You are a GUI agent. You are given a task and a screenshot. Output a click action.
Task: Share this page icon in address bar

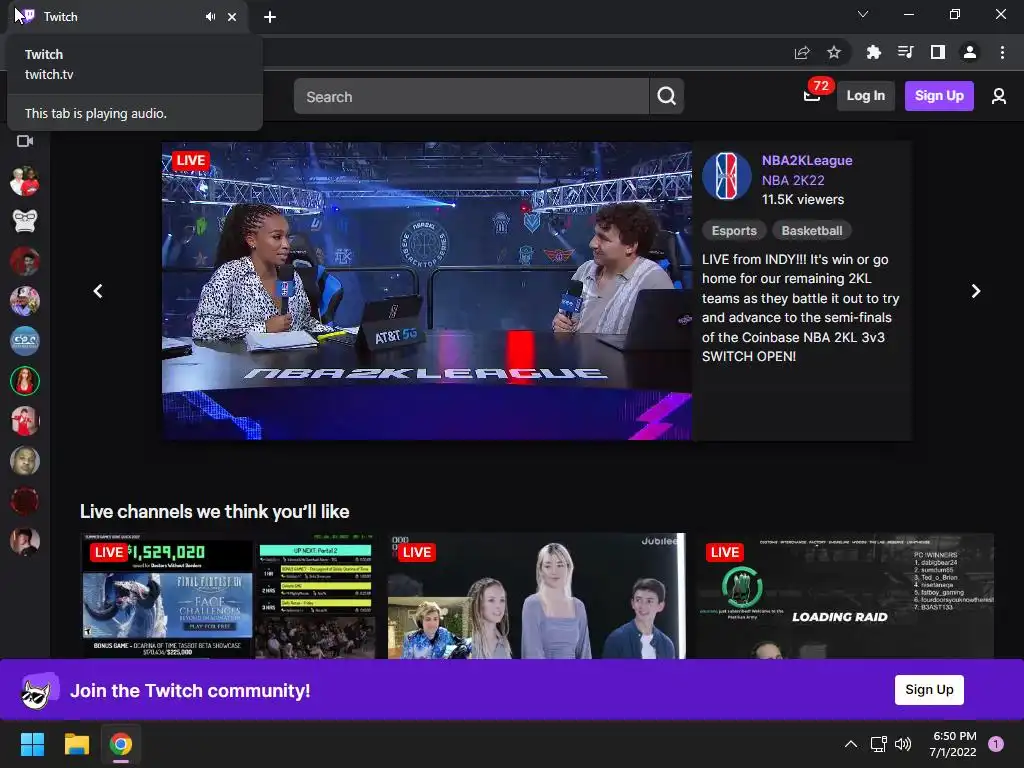tap(802, 53)
